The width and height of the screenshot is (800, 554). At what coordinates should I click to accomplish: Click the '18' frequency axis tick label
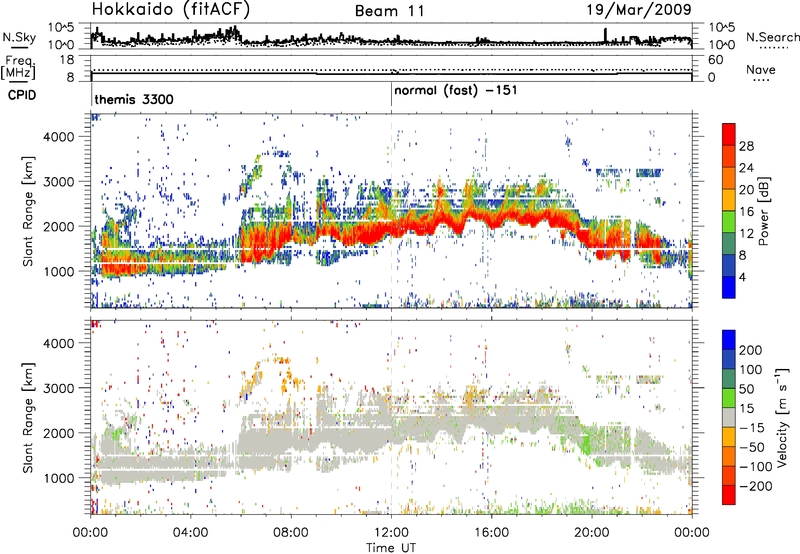[67, 60]
